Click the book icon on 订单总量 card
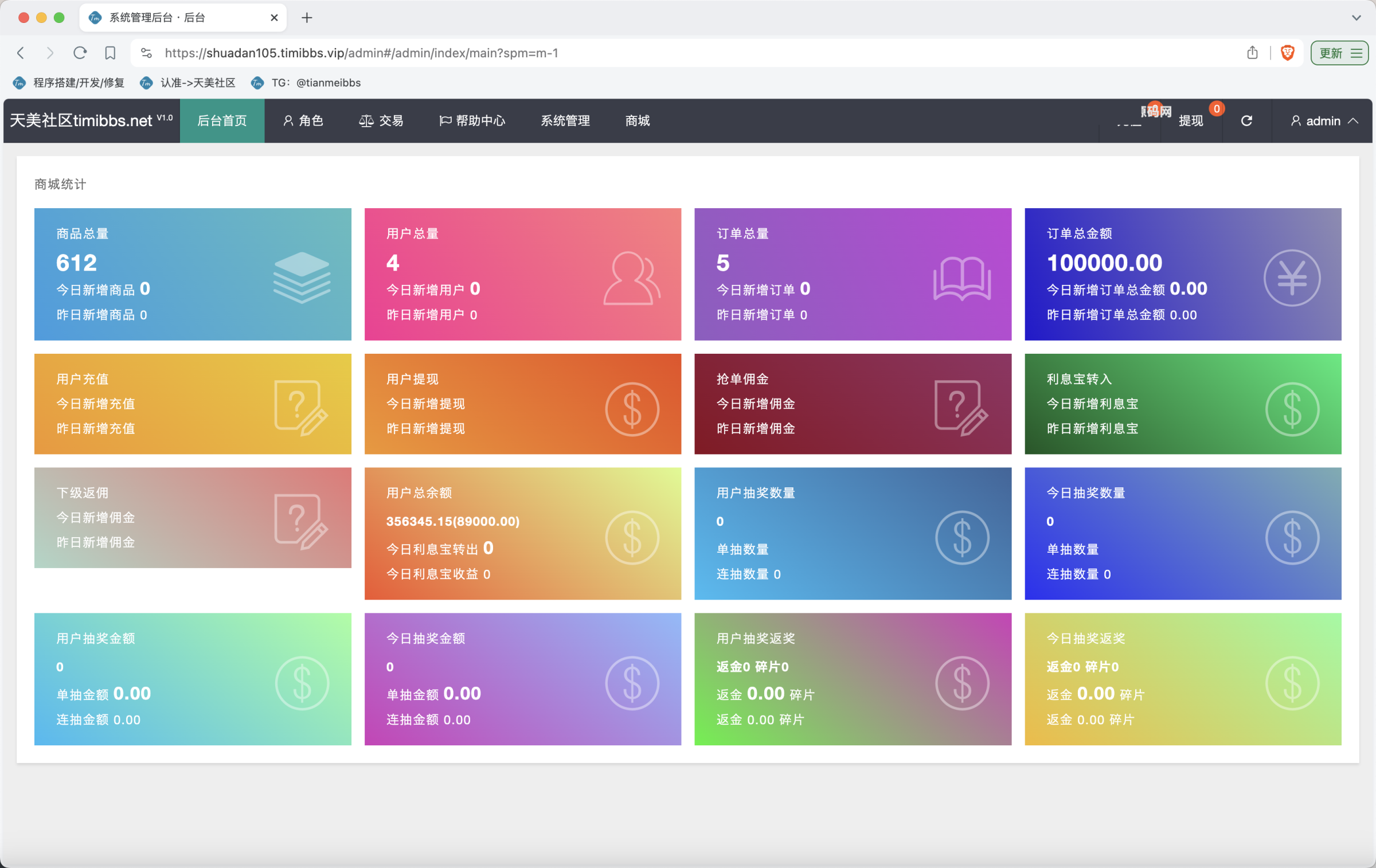This screenshot has height=868, width=1376. coord(962,278)
